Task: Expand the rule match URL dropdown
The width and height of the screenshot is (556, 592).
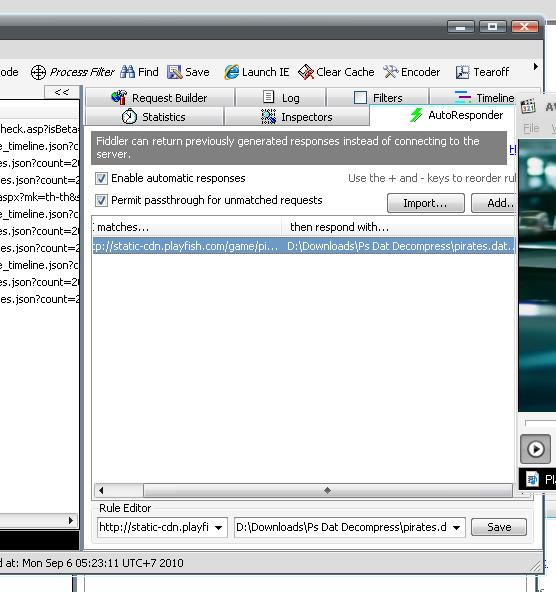Action: (x=219, y=527)
